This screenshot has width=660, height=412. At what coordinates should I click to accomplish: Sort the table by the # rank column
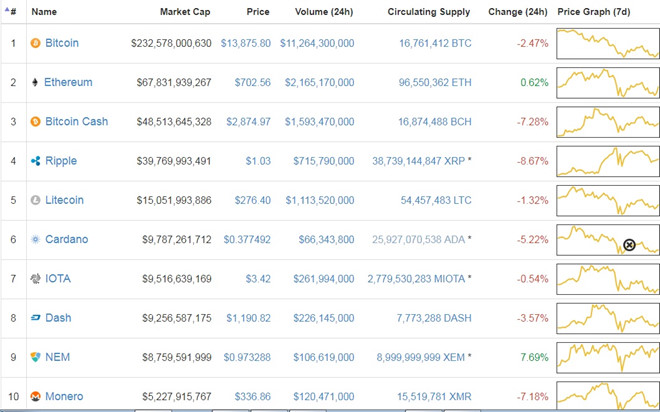pos(12,12)
